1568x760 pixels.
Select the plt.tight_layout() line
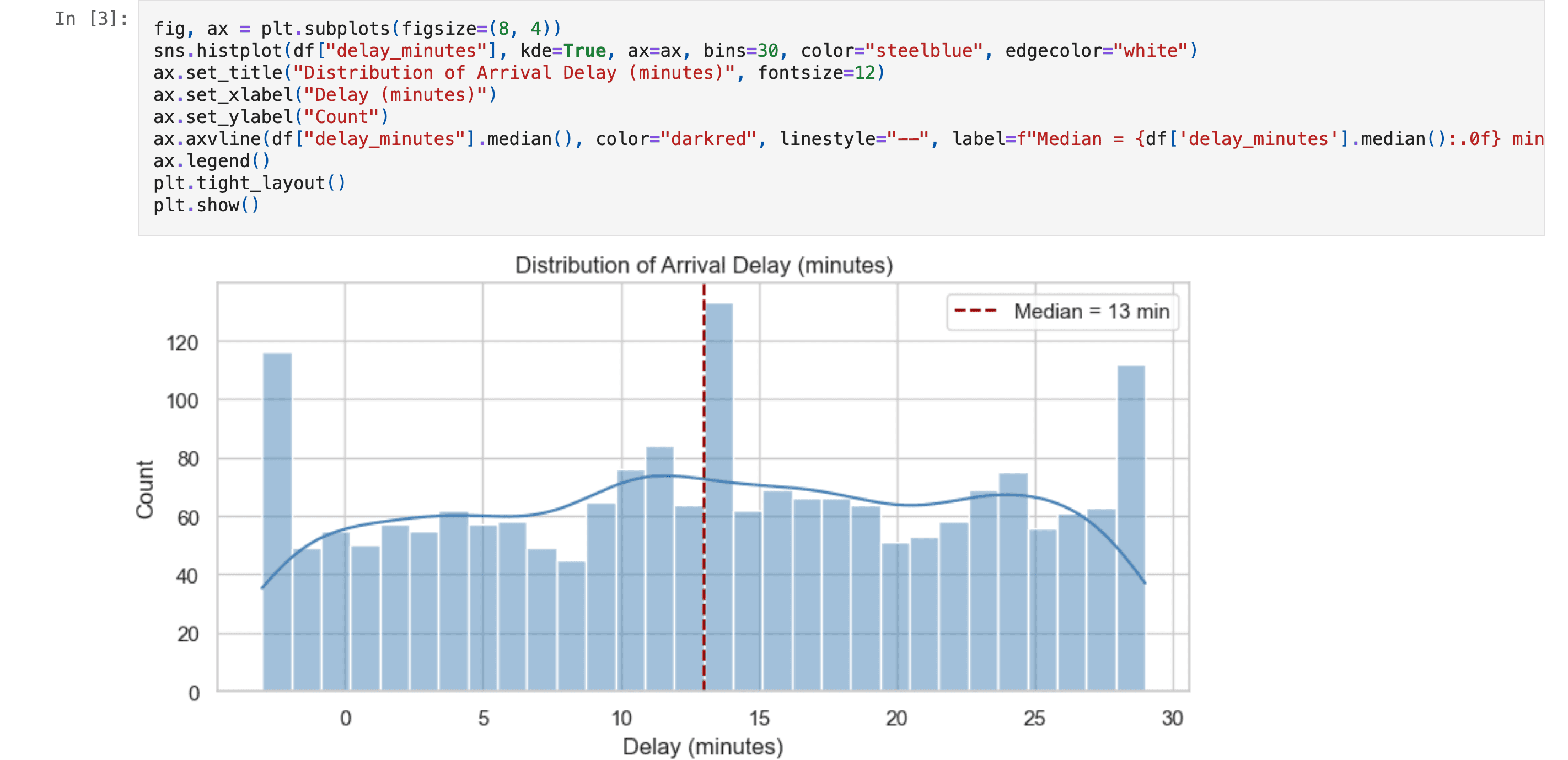pyautogui.click(x=250, y=183)
